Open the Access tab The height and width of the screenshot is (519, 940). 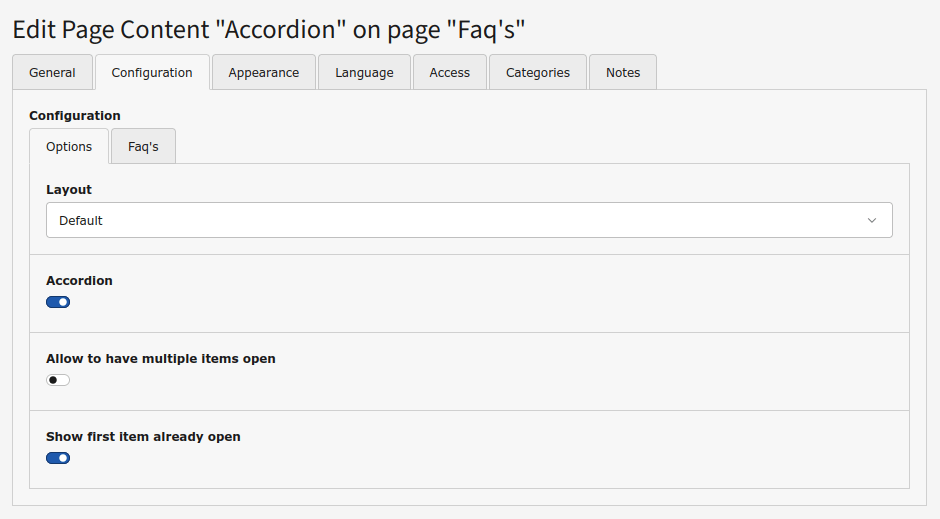pos(449,72)
